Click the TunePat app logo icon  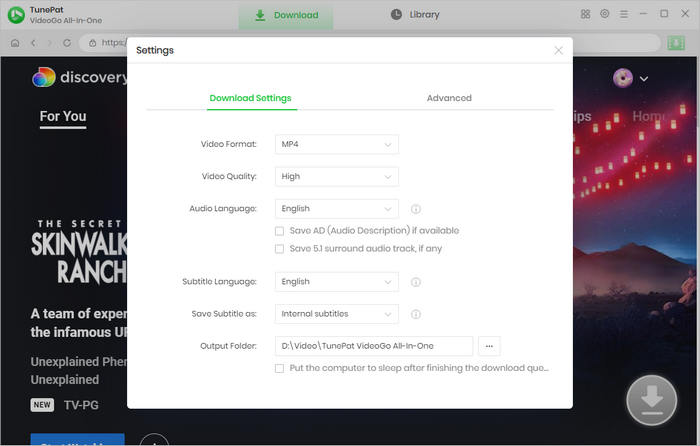pos(17,15)
